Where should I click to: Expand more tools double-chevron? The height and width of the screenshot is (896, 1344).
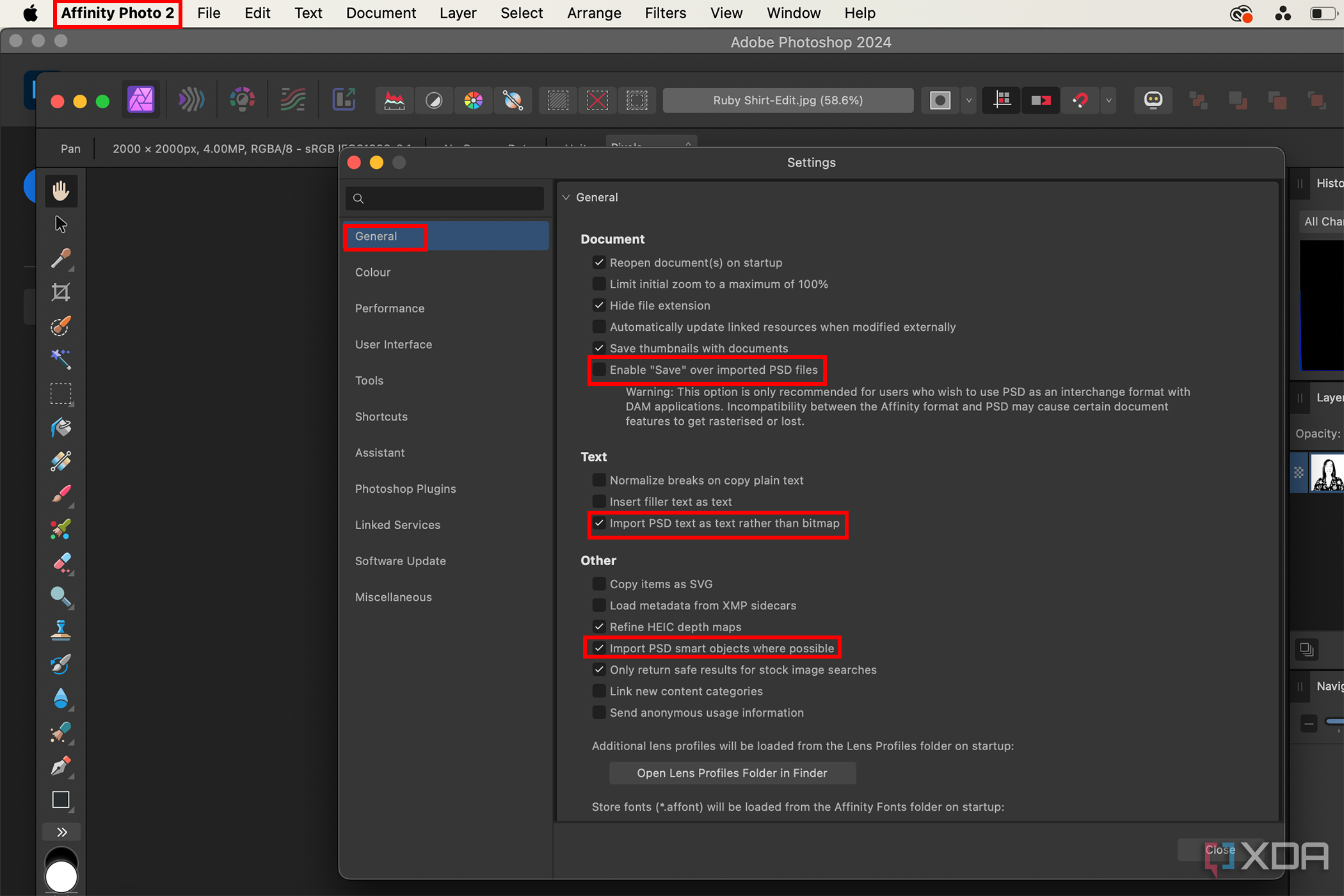click(61, 832)
